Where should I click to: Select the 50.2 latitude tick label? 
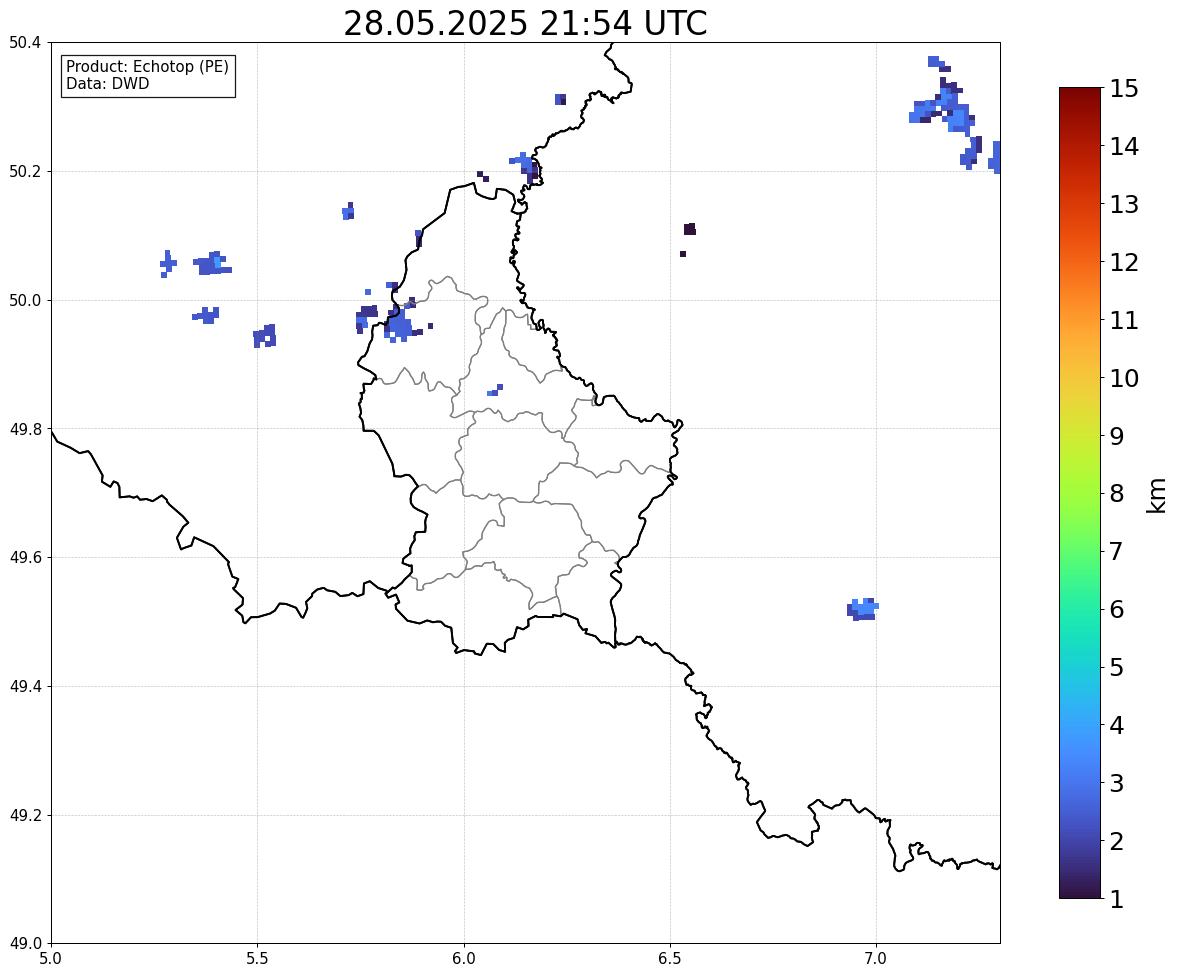pos(24,171)
